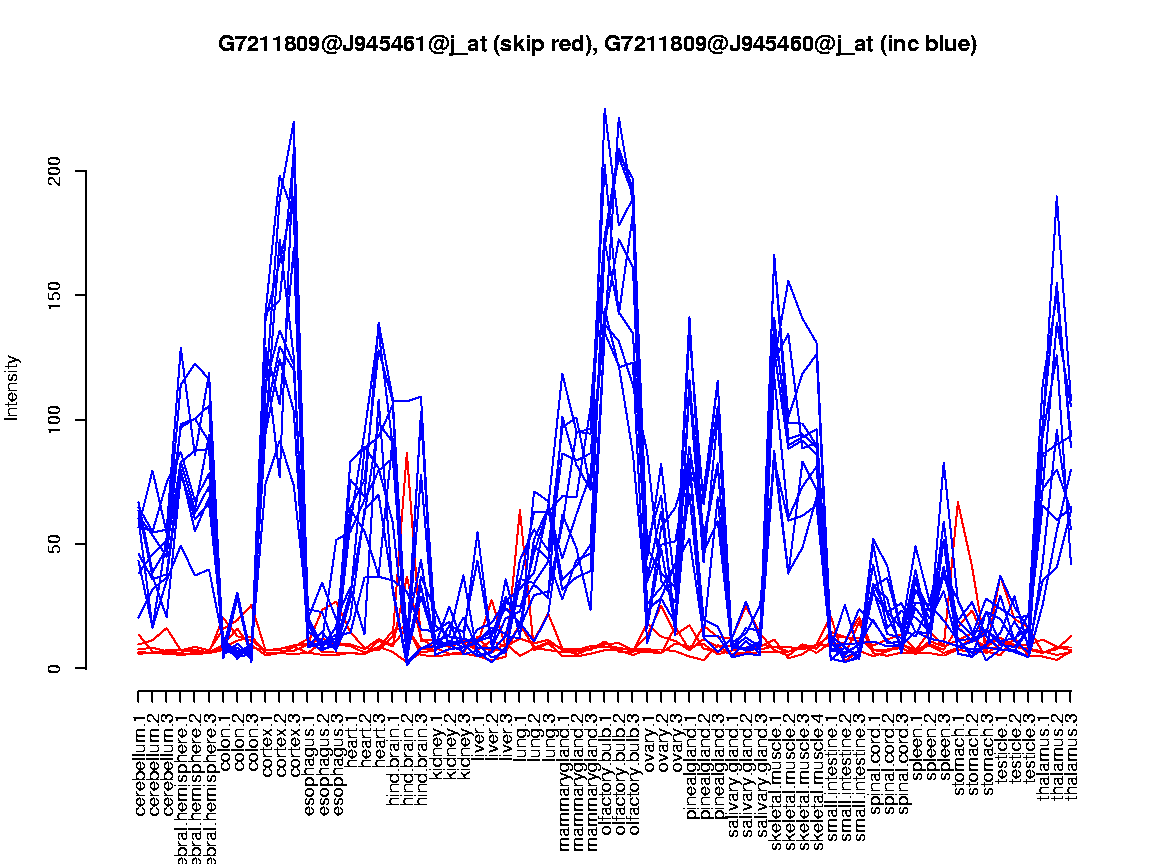Click the red peak above lung.1
The height and width of the screenshot is (864, 1152).
[x=520, y=510]
